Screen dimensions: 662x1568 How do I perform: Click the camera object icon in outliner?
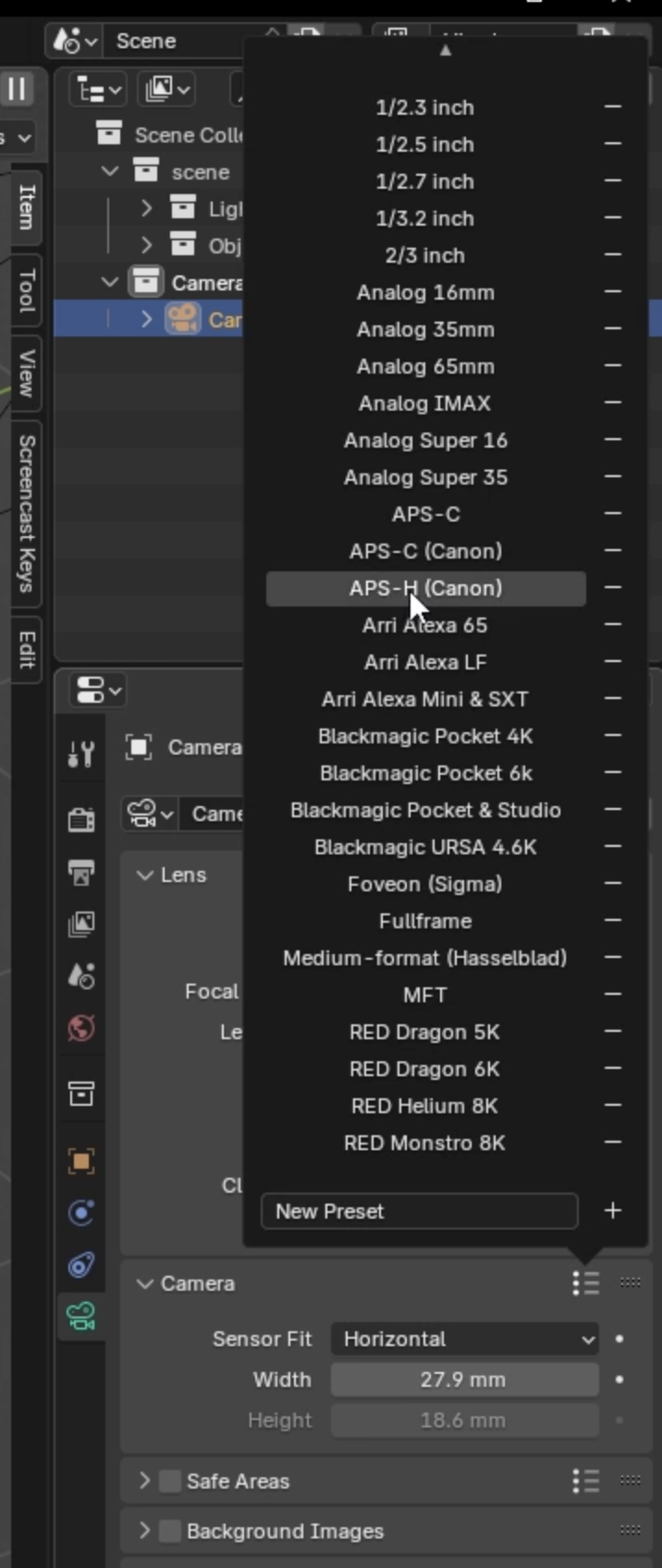183,320
